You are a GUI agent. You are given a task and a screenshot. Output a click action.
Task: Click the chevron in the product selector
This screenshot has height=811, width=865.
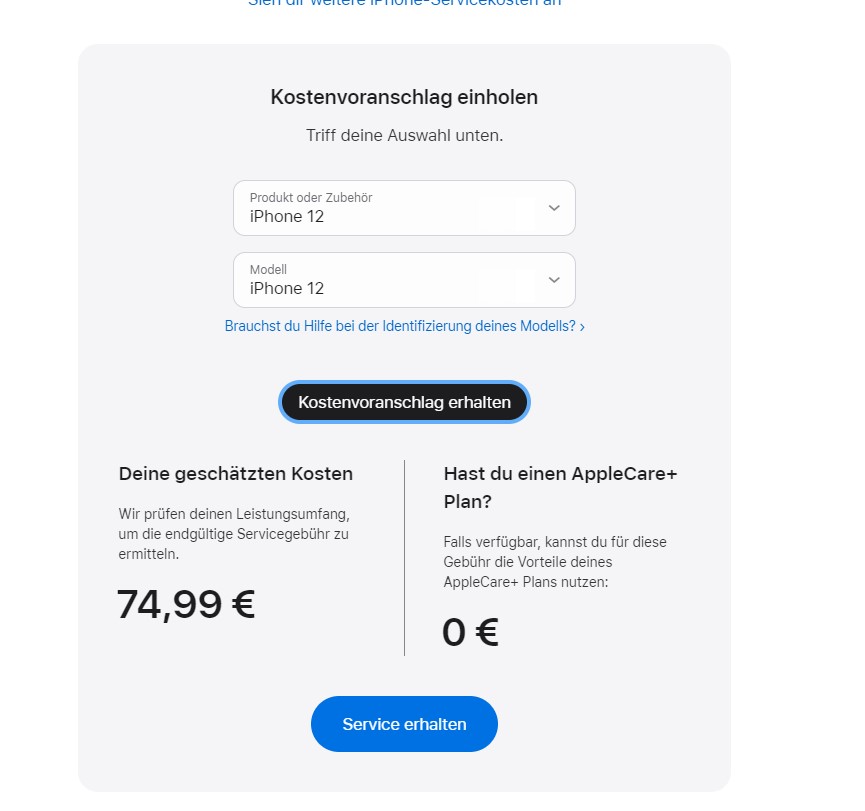point(554,208)
